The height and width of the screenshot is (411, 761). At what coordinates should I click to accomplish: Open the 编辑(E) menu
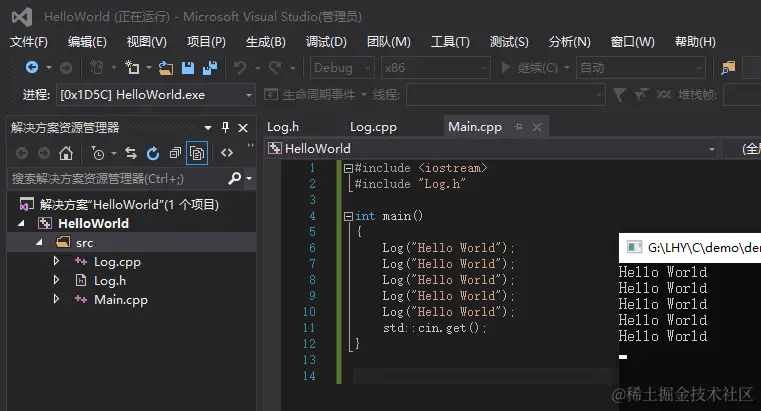click(x=87, y=42)
